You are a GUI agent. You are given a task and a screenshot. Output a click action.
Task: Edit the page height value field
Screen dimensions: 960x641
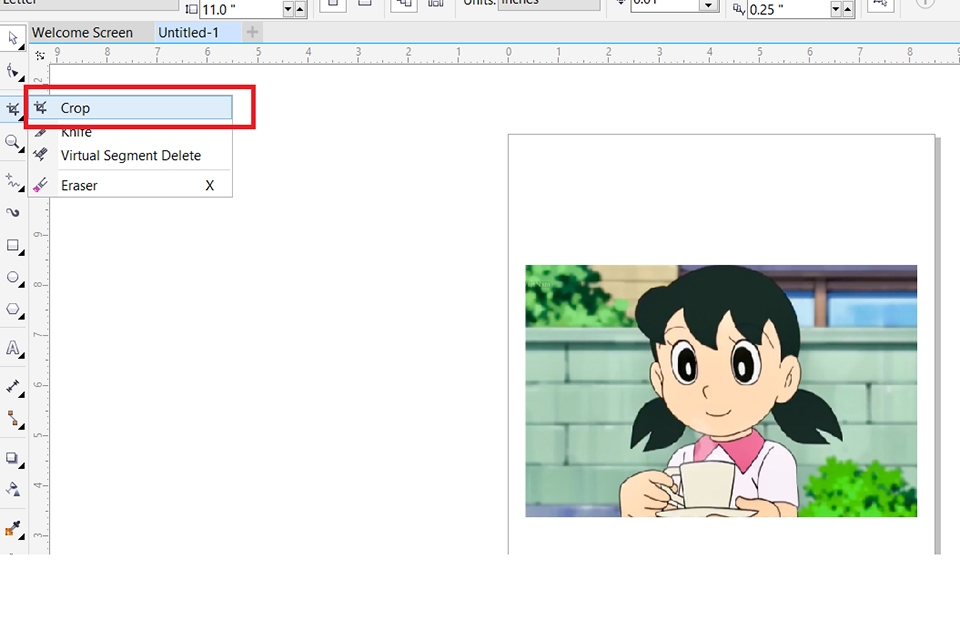click(x=240, y=9)
